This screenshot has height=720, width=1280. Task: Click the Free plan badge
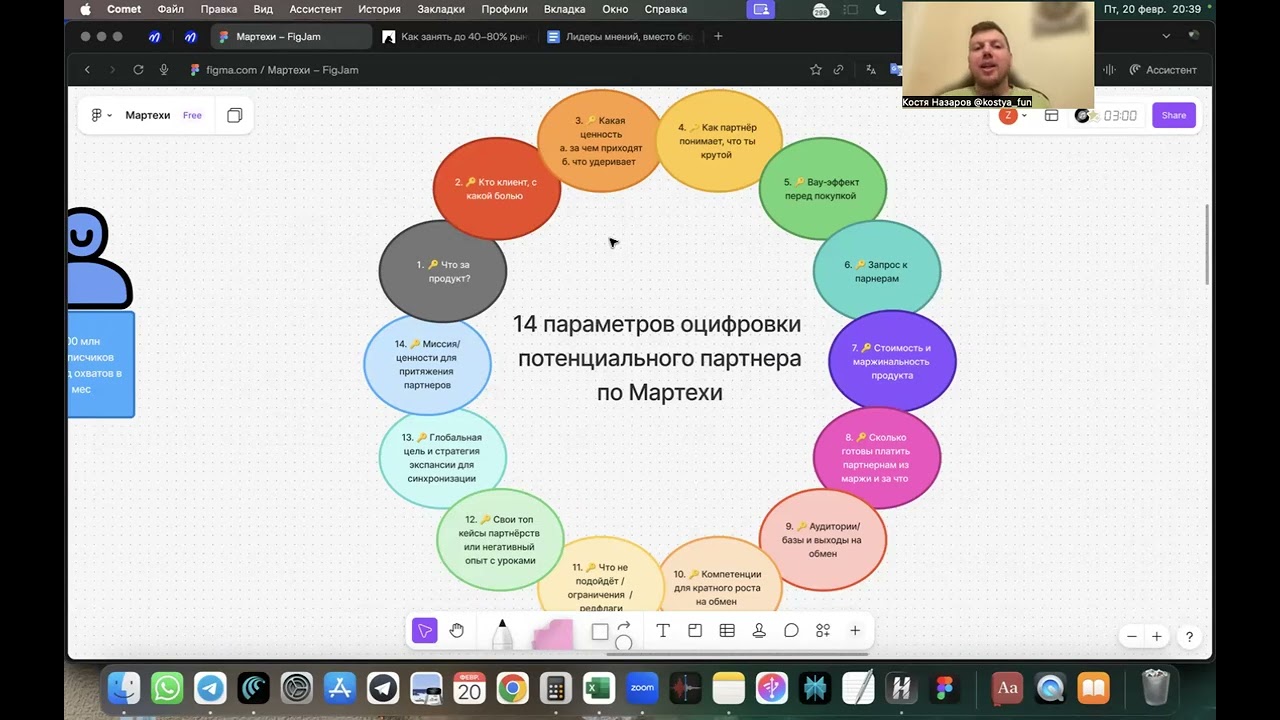192,115
